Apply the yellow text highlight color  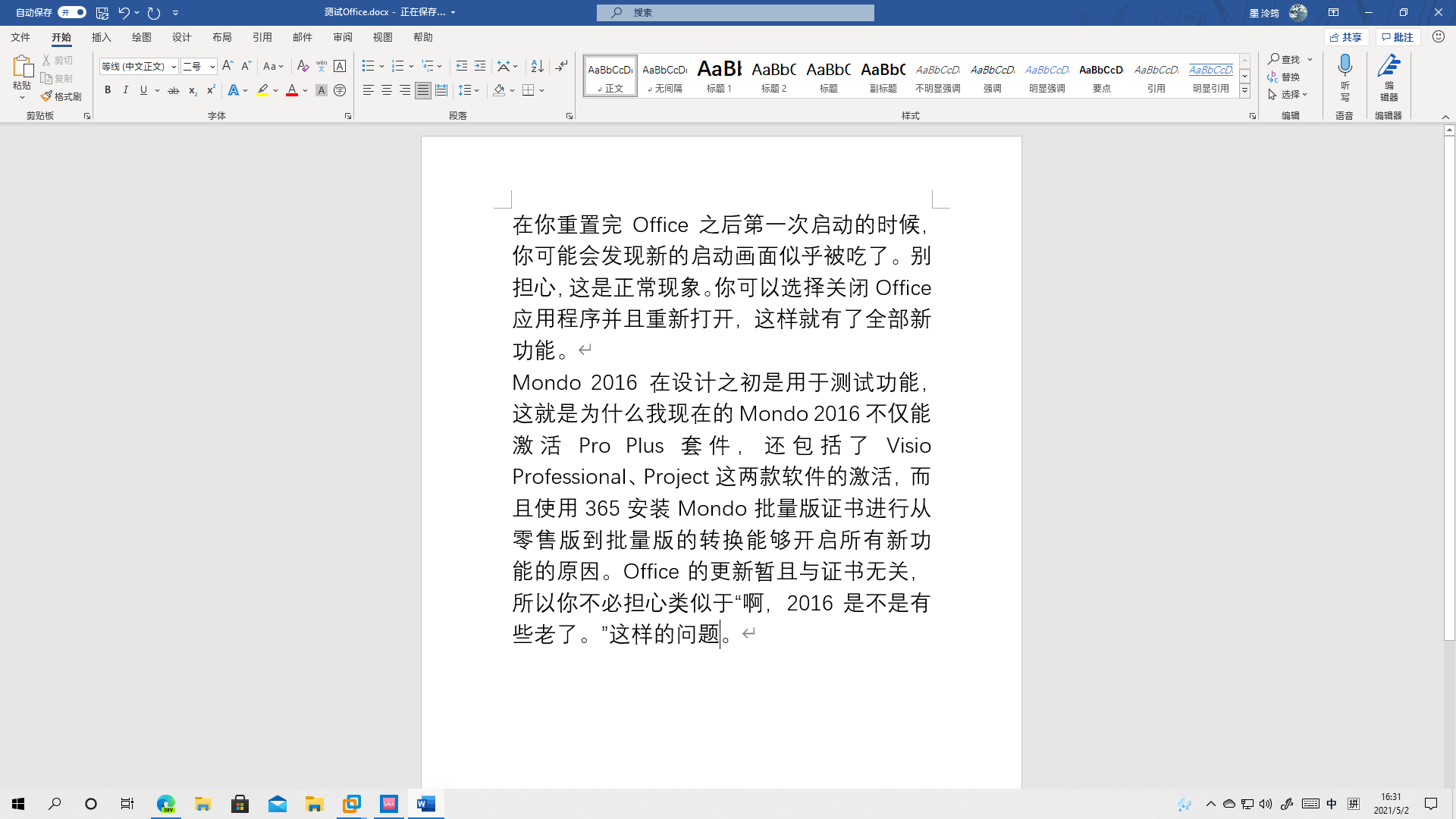click(x=262, y=90)
